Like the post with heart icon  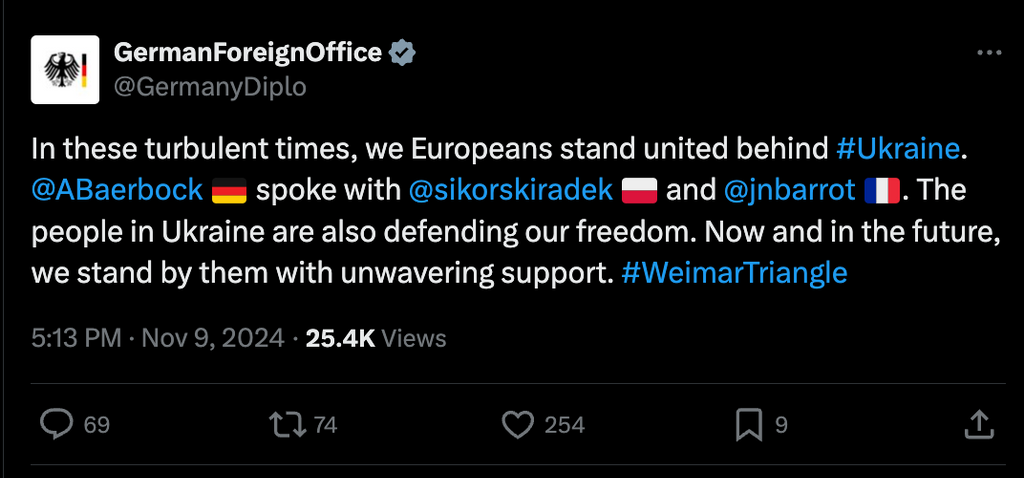click(518, 425)
